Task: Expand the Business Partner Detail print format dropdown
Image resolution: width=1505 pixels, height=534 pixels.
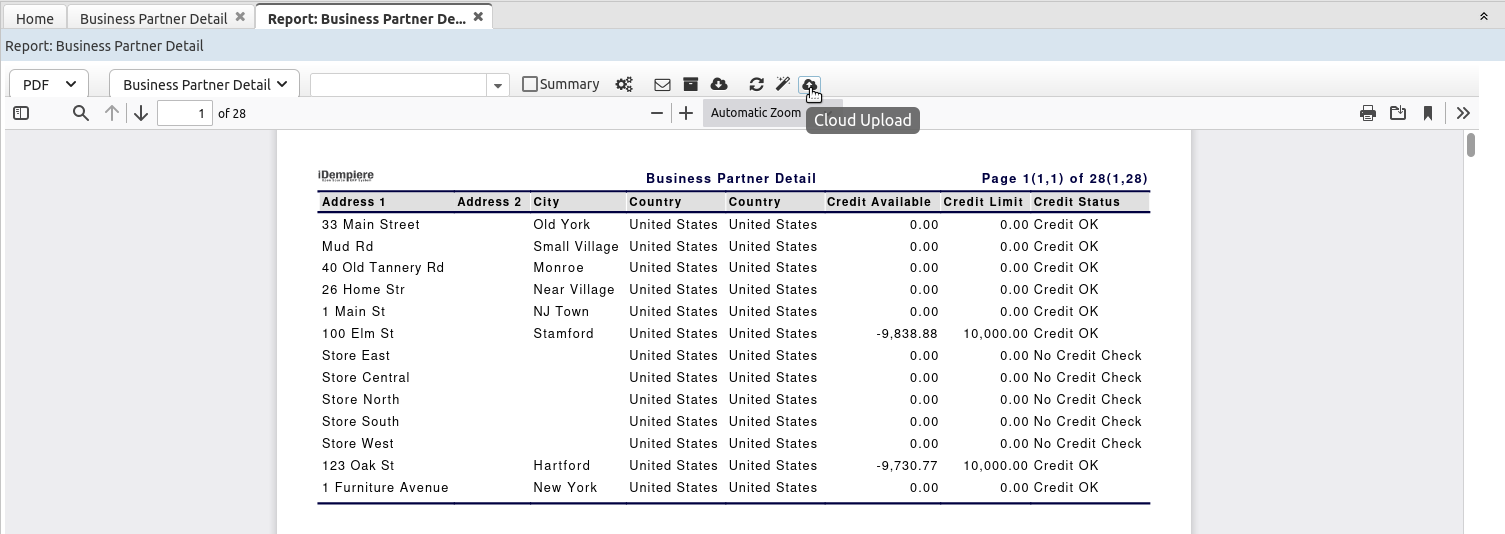Action: coord(204,85)
